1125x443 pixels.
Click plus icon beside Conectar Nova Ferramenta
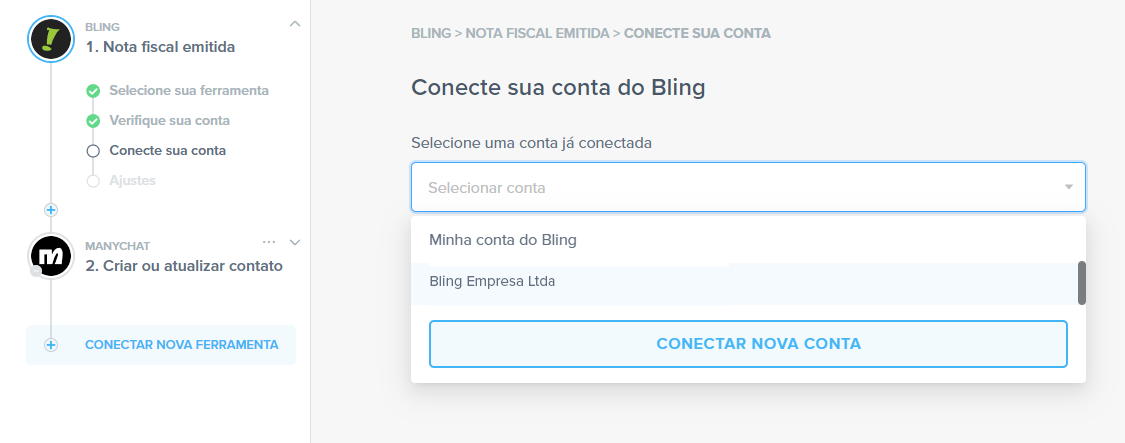click(x=51, y=345)
